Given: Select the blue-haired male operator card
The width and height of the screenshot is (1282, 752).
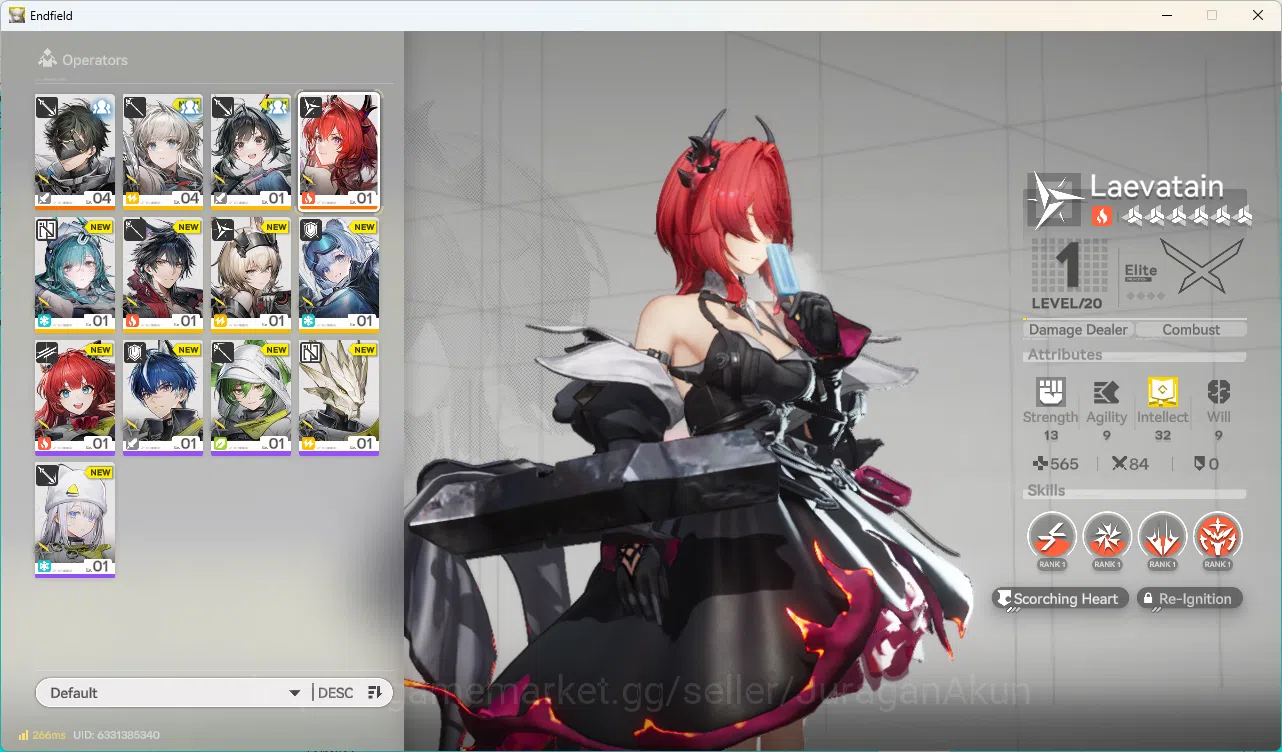Looking at the screenshot, I should [x=163, y=398].
